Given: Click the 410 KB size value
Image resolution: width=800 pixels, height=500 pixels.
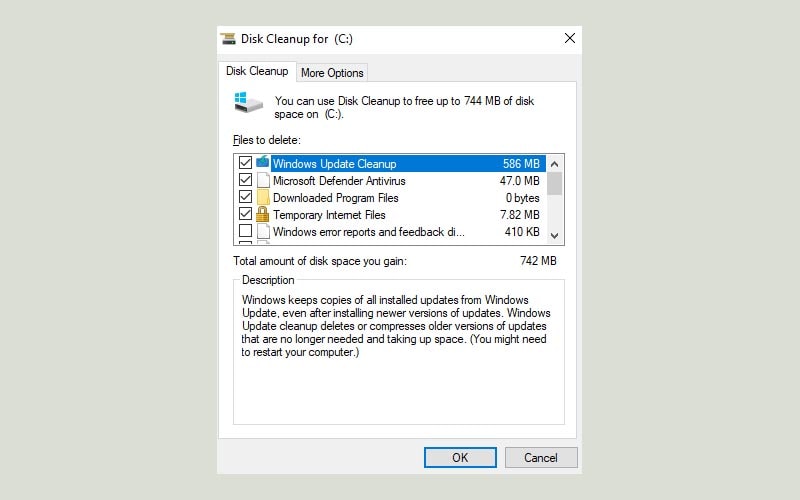Looking at the screenshot, I should 522,232.
